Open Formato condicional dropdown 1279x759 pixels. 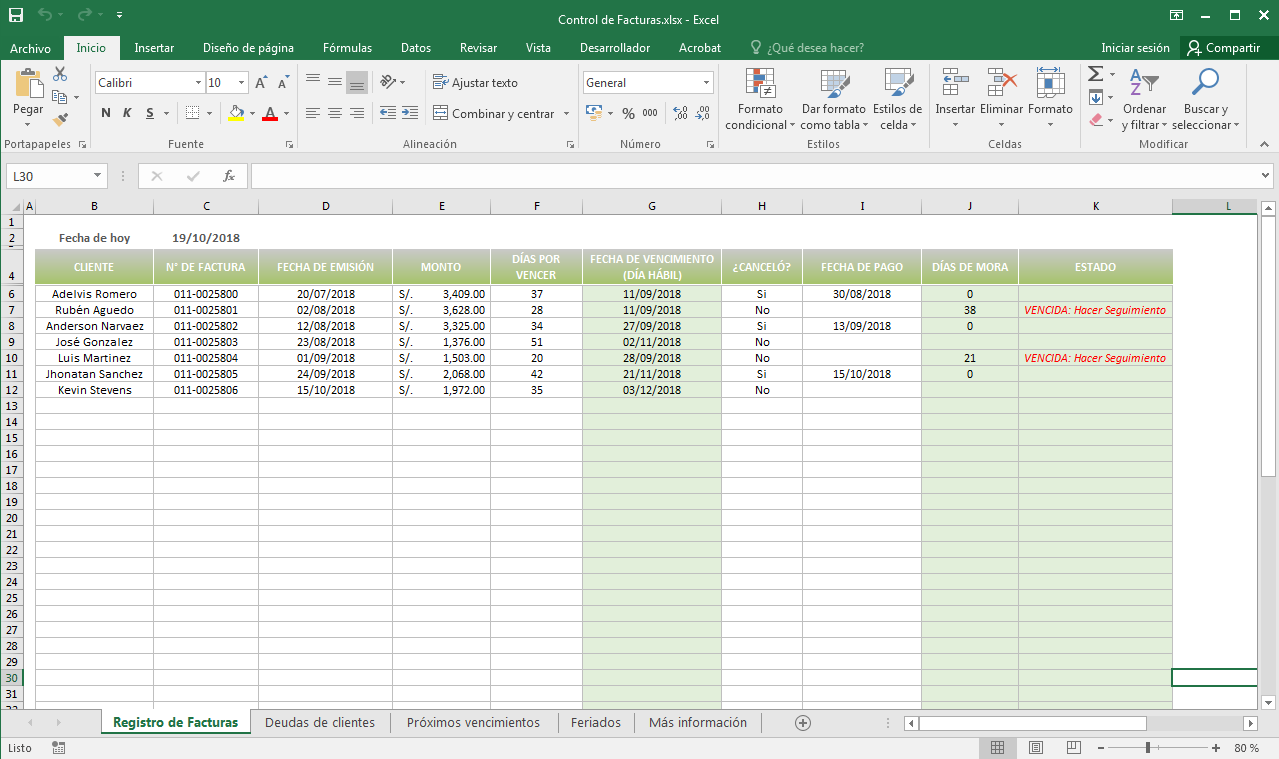[760, 99]
